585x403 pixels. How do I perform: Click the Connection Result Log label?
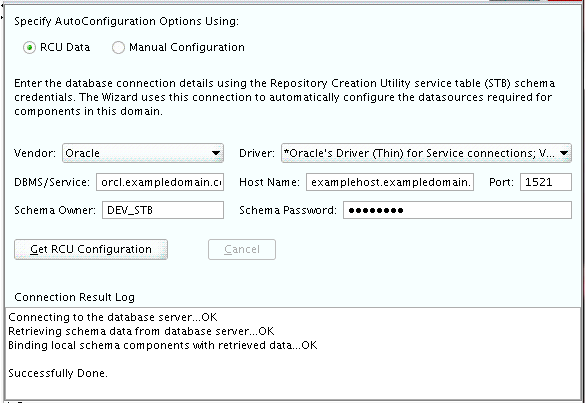click(74, 297)
